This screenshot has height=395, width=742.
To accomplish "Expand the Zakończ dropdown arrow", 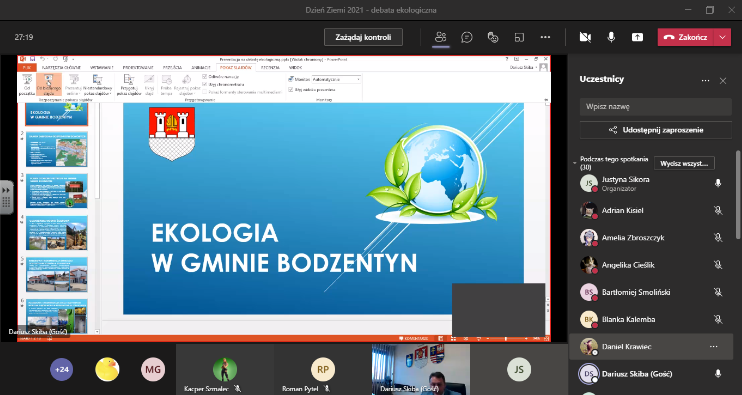I will point(722,37).
